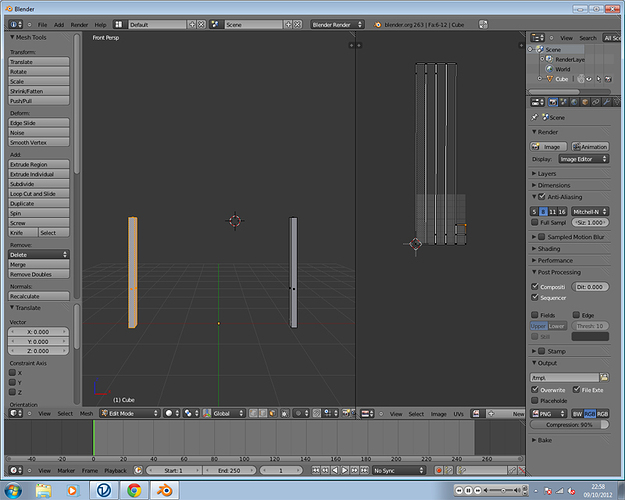Screen dimensions: 625x500
Task: Click the RenderLayers icon in outliner
Action: [x=550, y=59]
